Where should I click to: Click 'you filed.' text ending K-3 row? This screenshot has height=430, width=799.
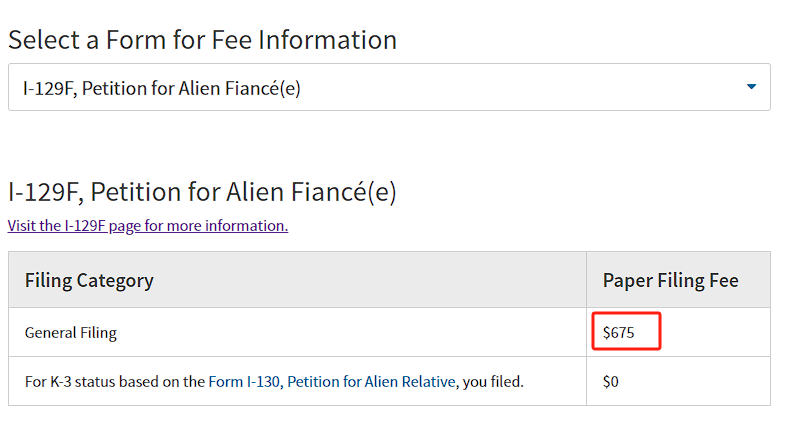[493, 382]
